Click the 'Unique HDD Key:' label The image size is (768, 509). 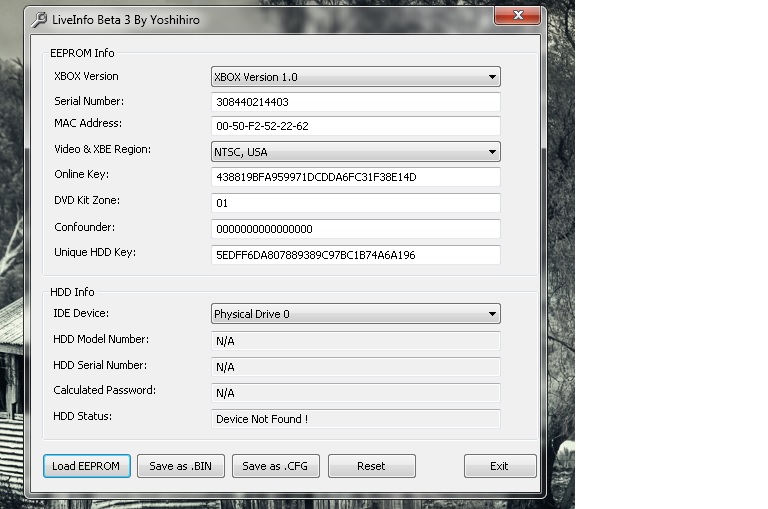[x=95, y=252]
